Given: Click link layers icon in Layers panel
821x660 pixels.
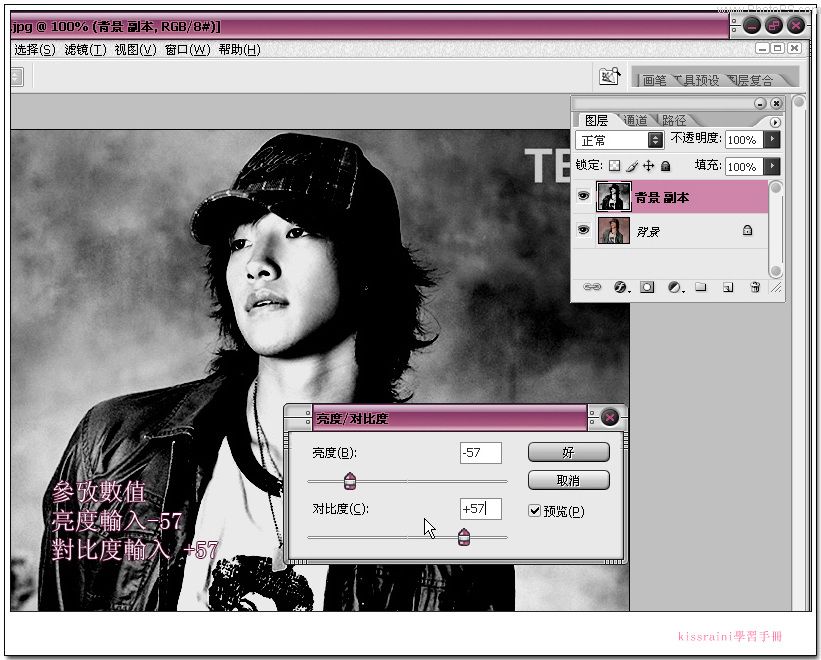Looking at the screenshot, I should (592, 287).
